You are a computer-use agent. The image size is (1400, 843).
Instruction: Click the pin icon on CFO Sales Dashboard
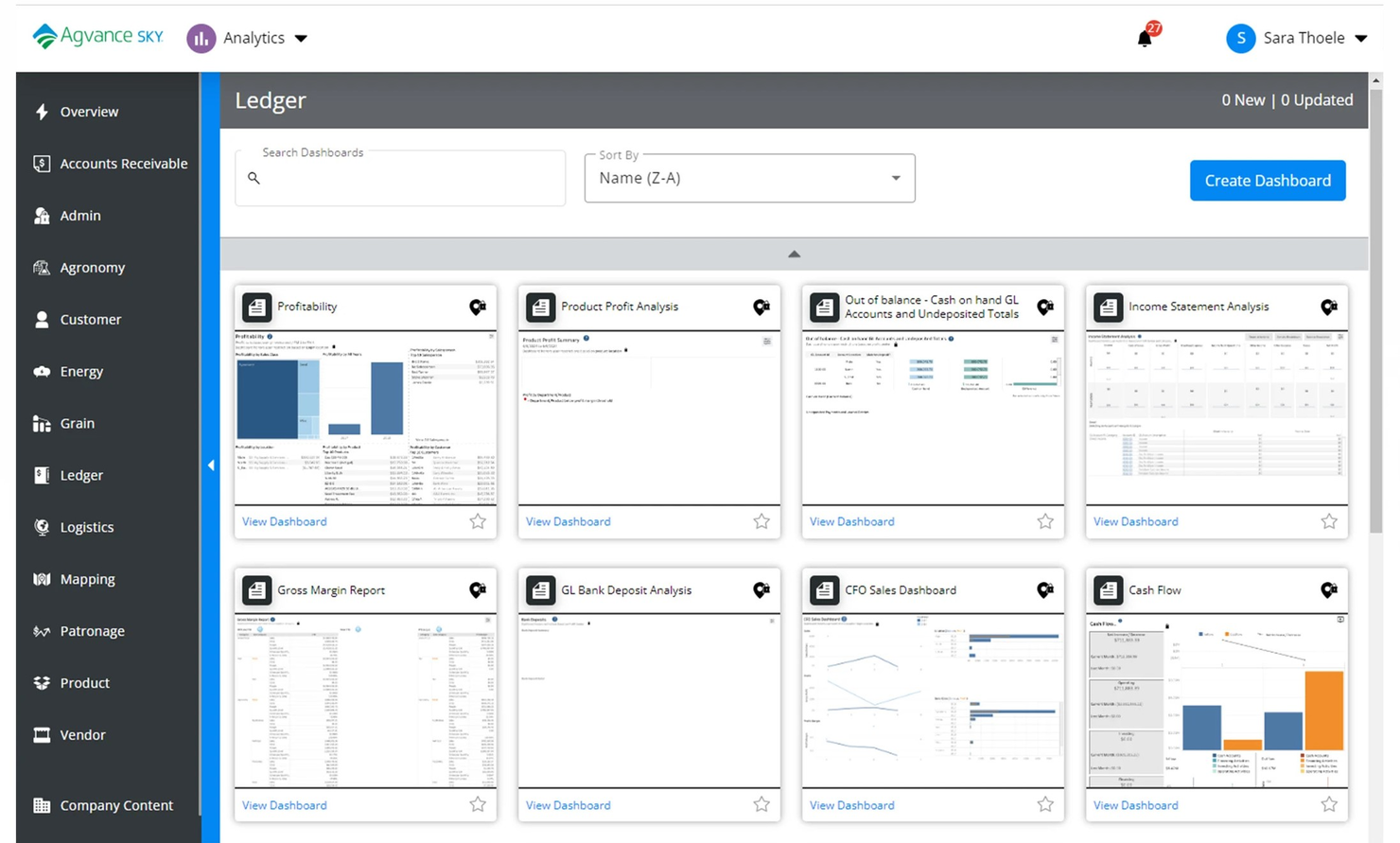1045,590
